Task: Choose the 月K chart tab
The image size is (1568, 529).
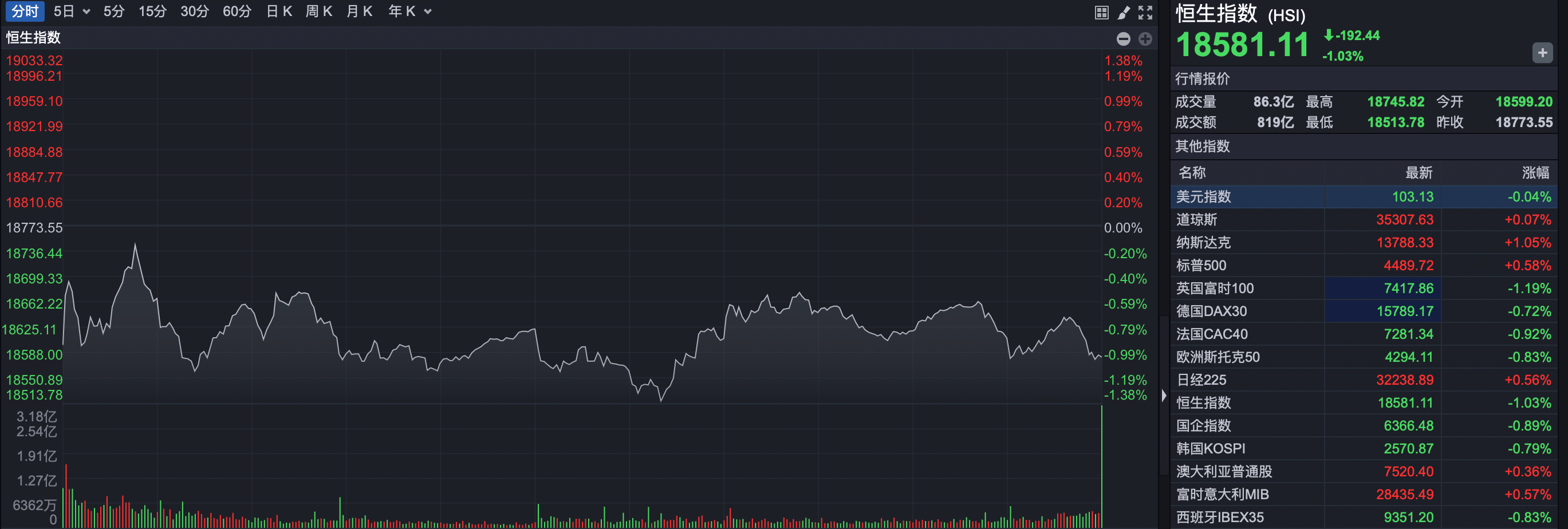Action: [x=359, y=11]
